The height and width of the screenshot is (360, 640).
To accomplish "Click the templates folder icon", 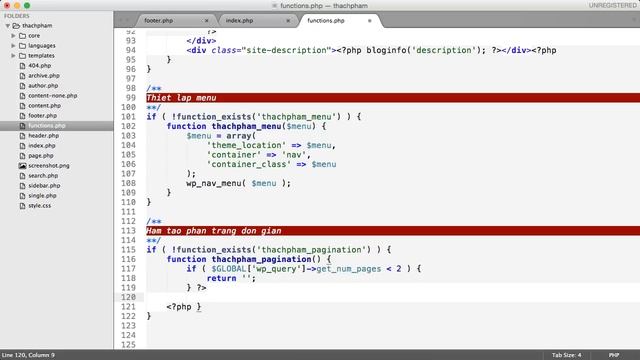I will (x=22, y=56).
